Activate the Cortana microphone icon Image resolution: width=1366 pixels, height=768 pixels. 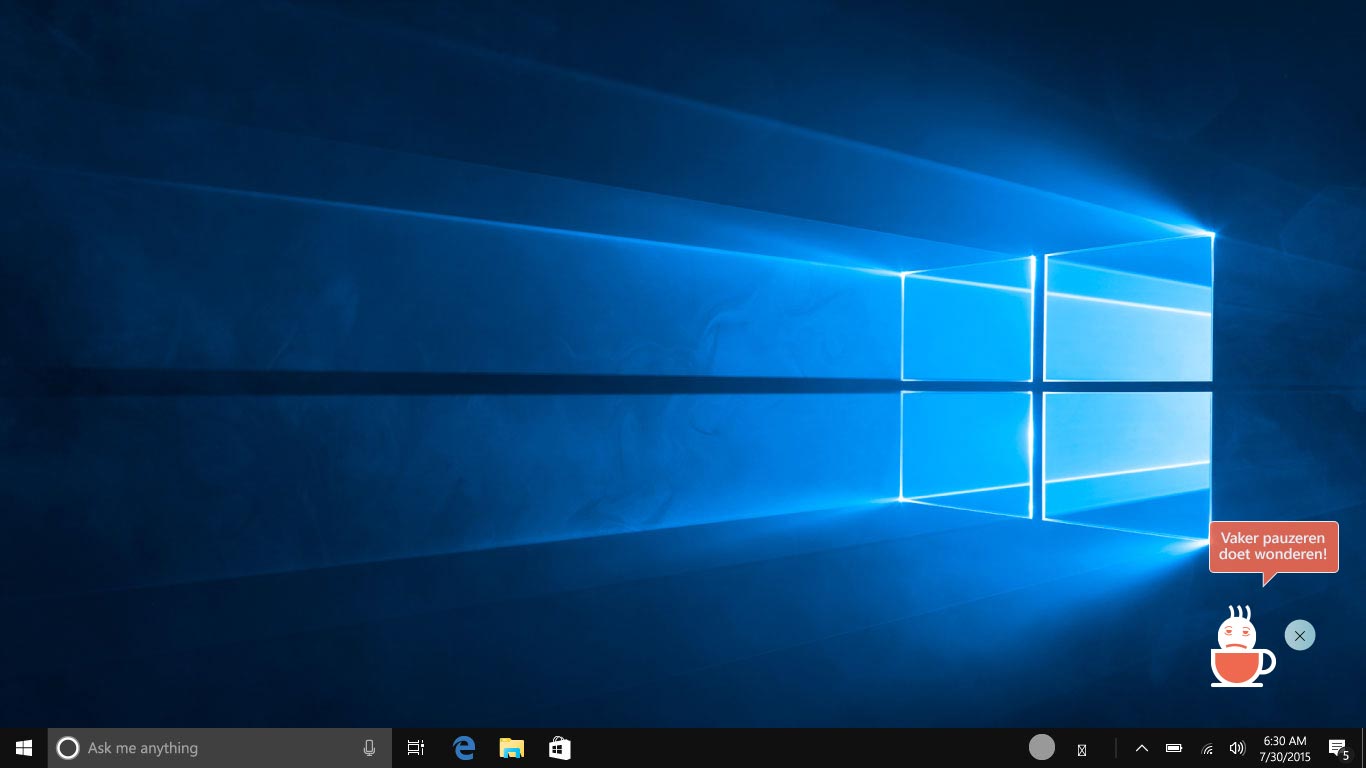[x=369, y=748]
